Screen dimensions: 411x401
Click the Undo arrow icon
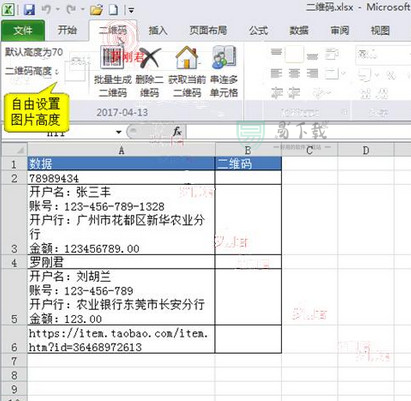point(46,10)
